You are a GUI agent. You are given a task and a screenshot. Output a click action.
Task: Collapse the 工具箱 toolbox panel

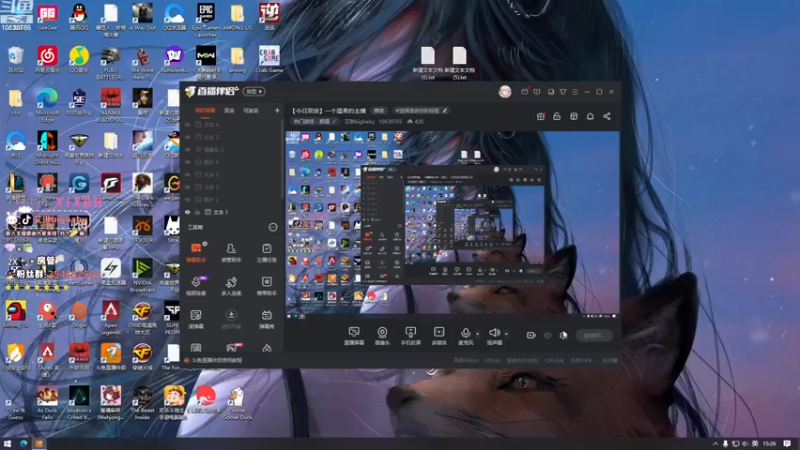(x=273, y=228)
